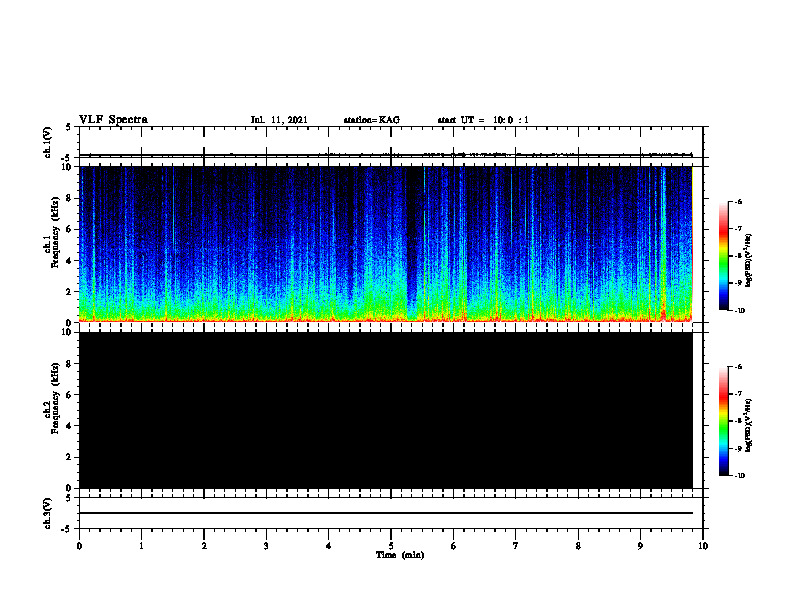Screen dimensions: 792x612
Task: Click the "2" kHz tick on ch.1 frequency axis
Action: (x=69, y=292)
